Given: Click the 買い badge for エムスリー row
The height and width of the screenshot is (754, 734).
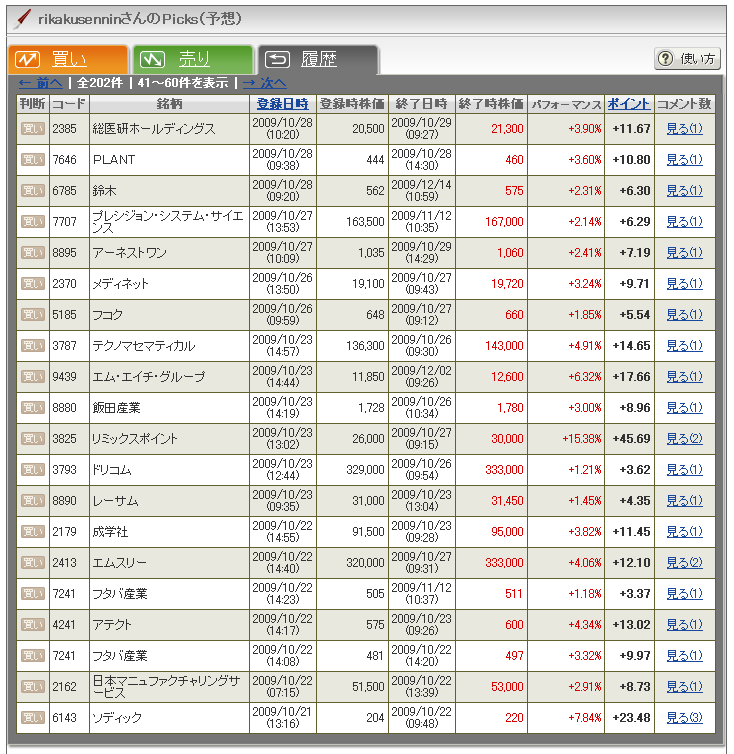Looking at the screenshot, I should [x=33, y=563].
